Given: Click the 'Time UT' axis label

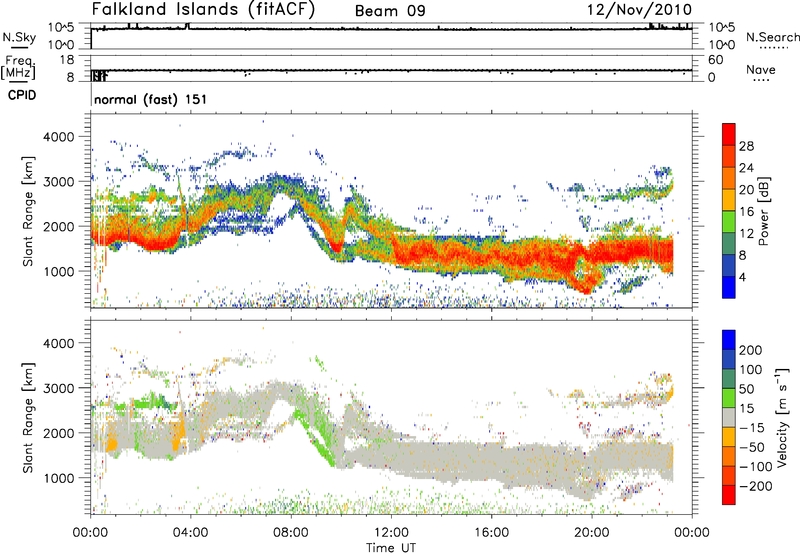Looking at the screenshot, I should click(391, 548).
